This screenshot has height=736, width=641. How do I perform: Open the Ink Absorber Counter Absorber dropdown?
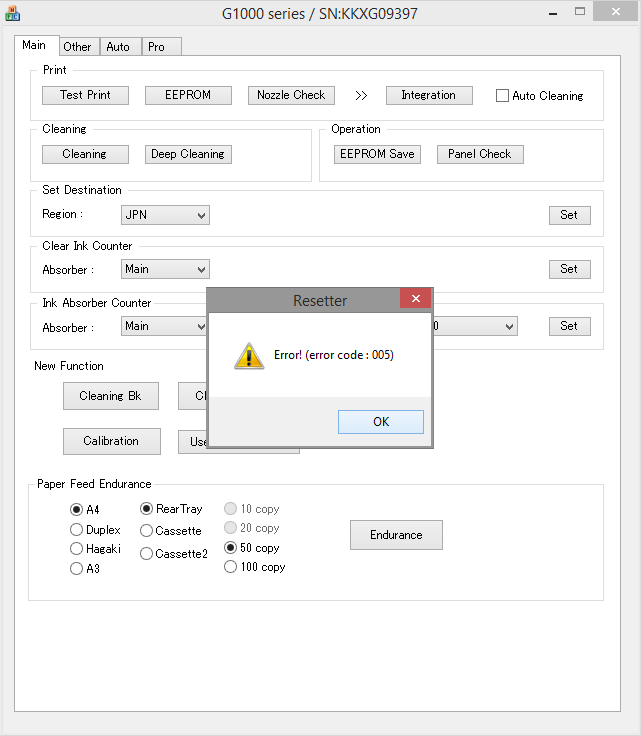coord(164,326)
